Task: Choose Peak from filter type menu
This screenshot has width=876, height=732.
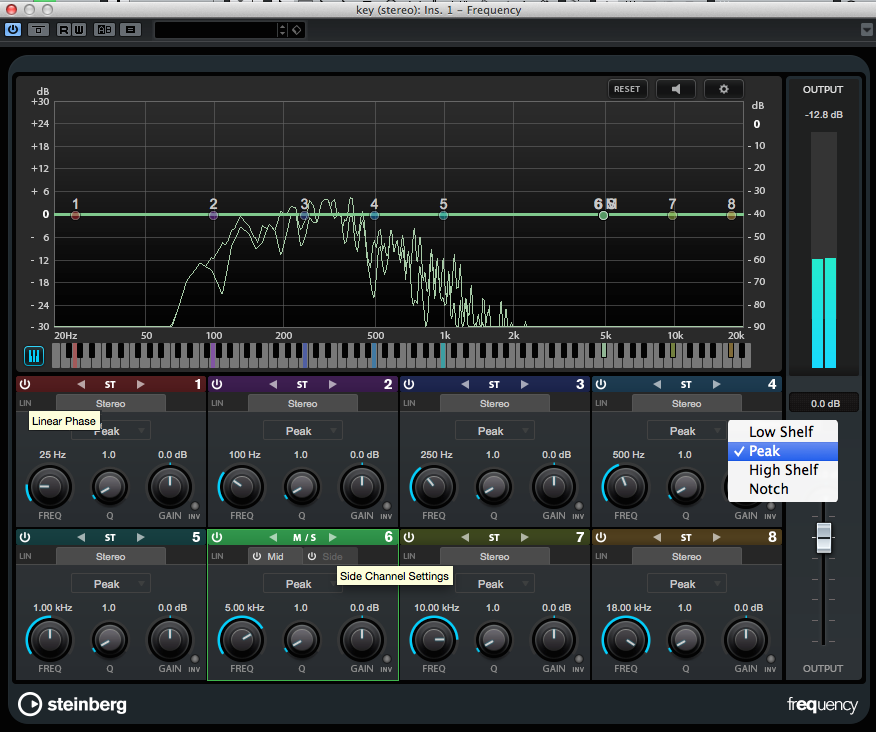Action: point(782,451)
